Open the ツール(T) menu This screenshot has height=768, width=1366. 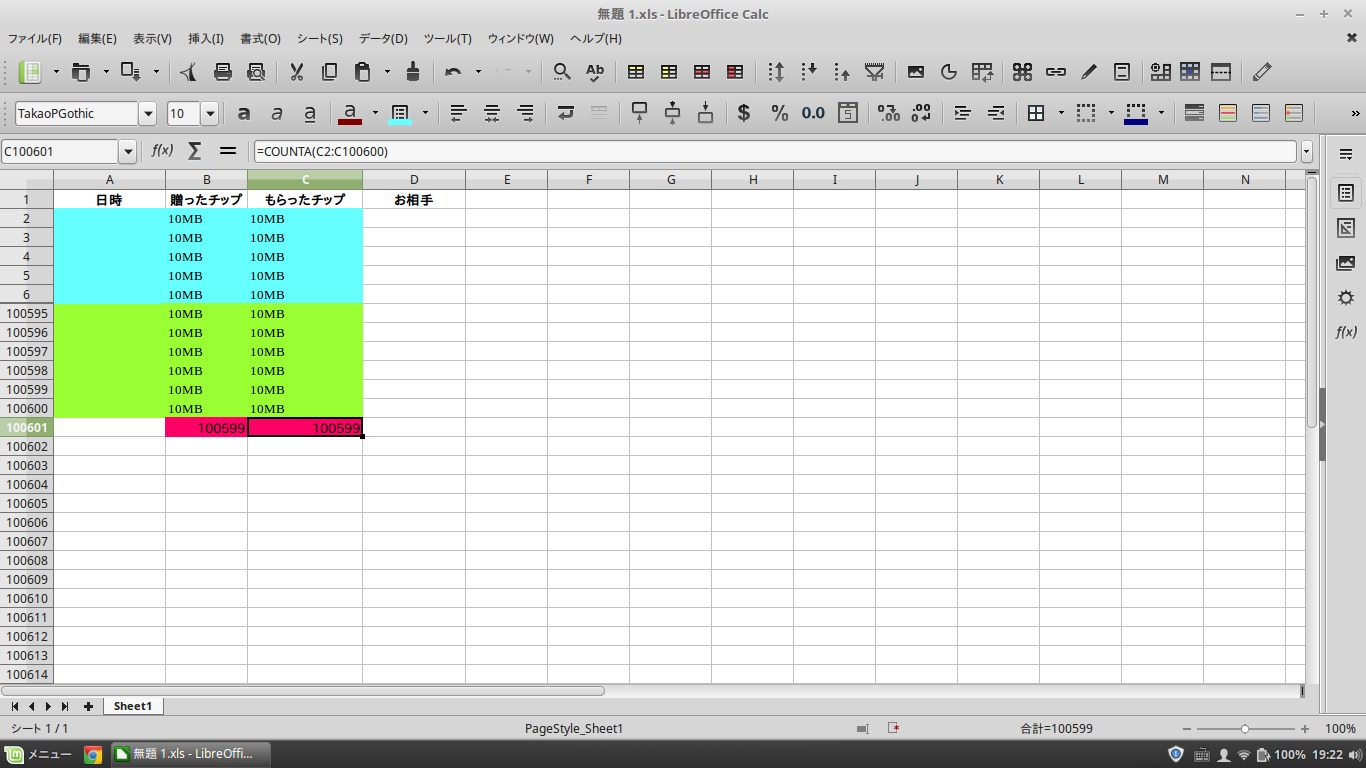[447, 39]
